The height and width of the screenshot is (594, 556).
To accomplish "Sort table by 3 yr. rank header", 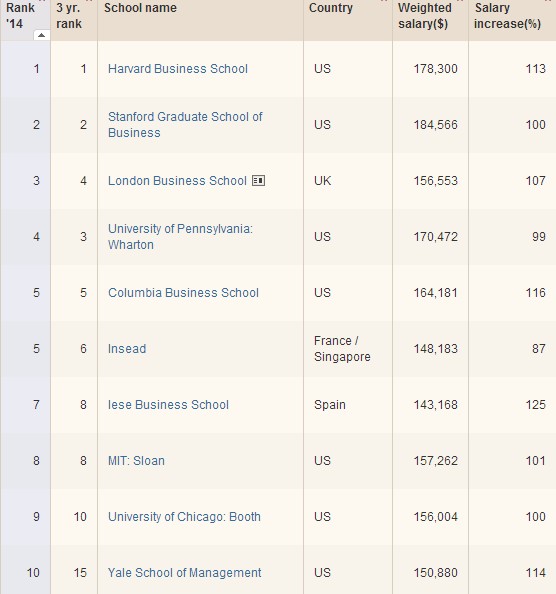I will point(69,16).
